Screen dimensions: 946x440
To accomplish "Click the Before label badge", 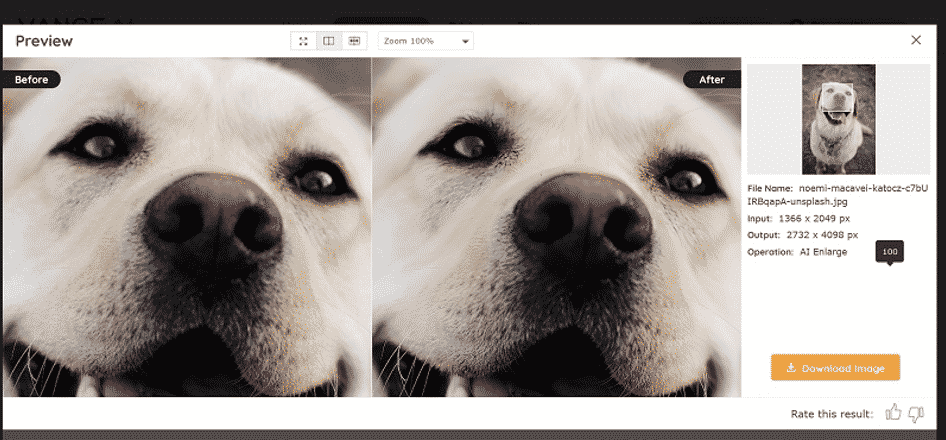I will (31, 80).
